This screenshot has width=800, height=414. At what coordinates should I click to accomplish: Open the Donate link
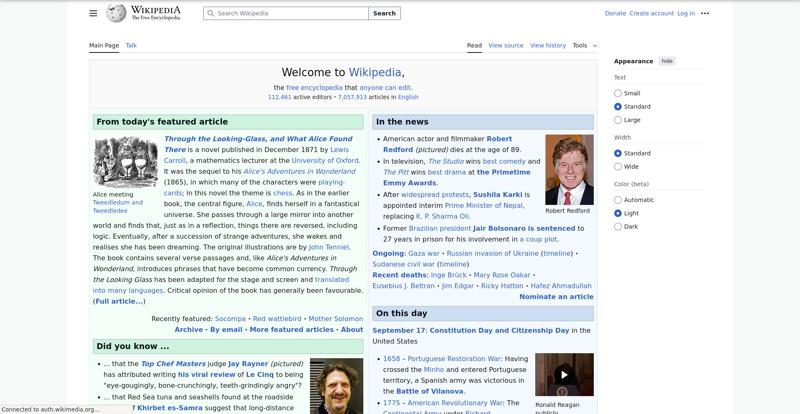click(x=615, y=13)
